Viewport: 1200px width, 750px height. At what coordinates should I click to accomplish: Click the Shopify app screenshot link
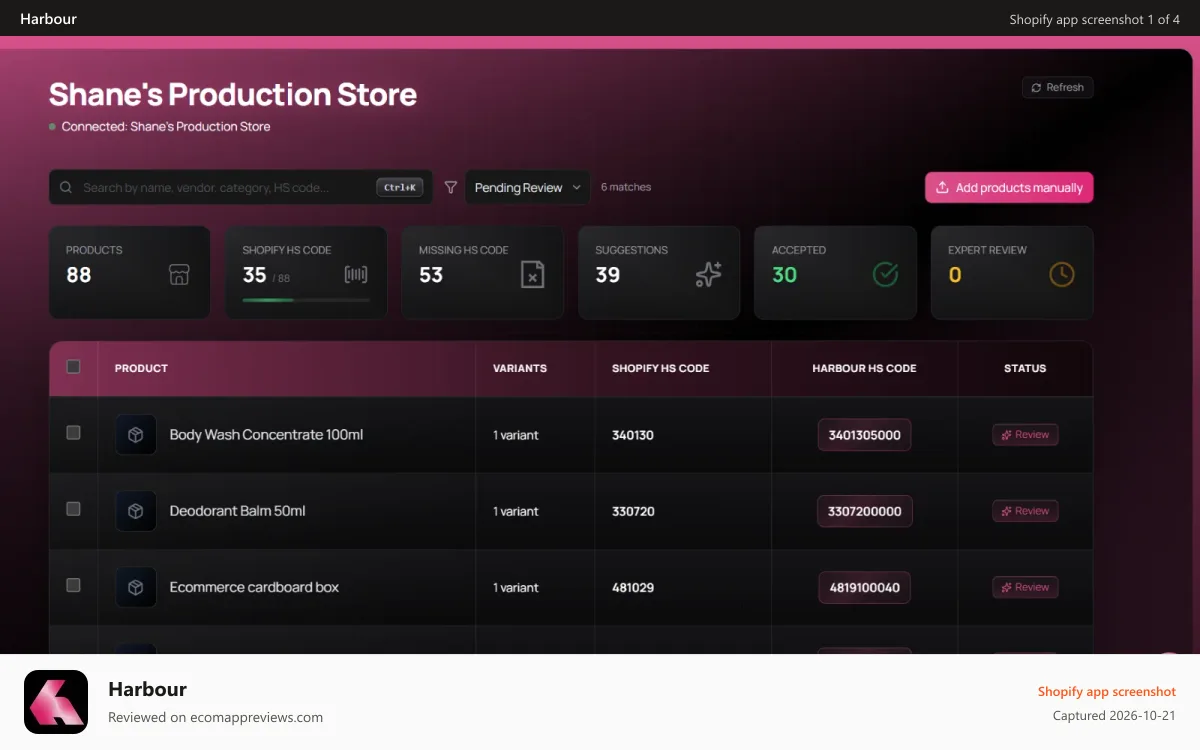point(1107,691)
